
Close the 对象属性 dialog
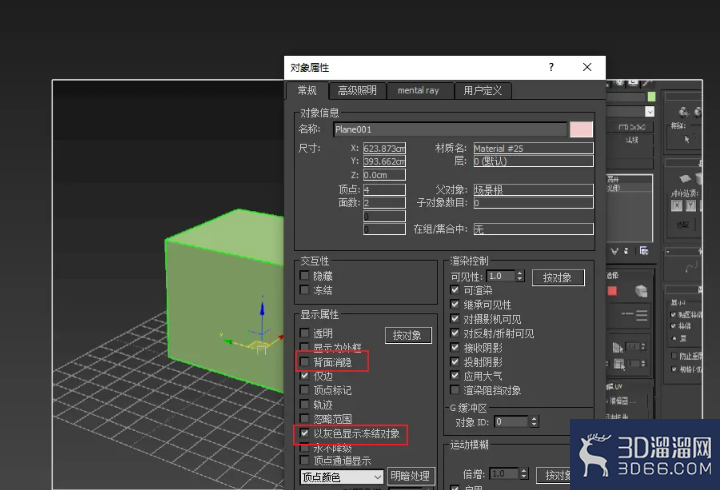pos(587,67)
